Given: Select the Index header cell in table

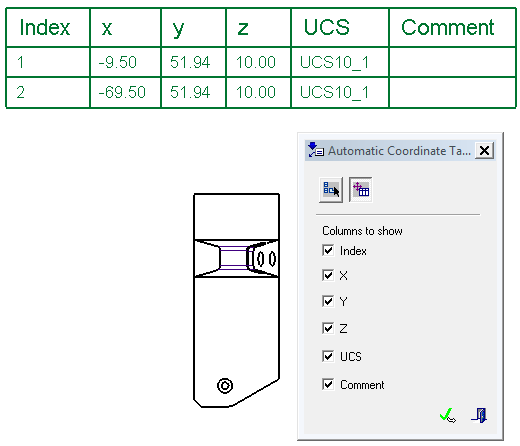Looking at the screenshot, I should coord(48,28).
